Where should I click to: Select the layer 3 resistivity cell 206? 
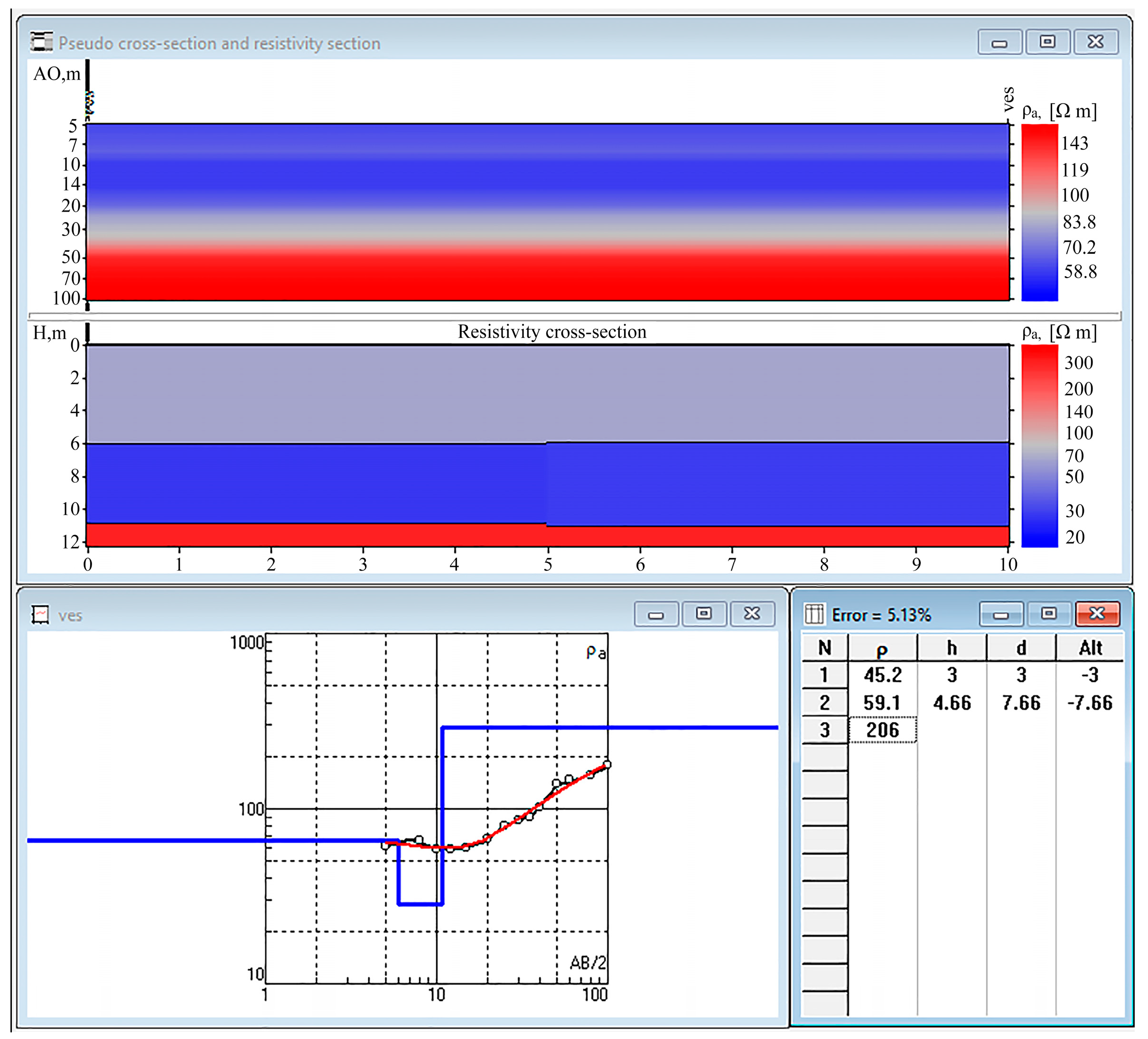point(882,731)
